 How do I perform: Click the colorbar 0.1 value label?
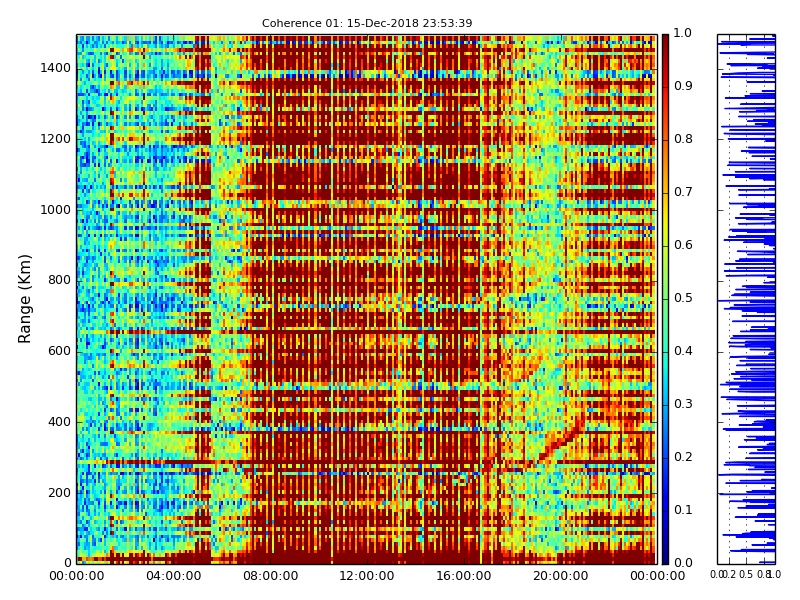click(x=683, y=510)
